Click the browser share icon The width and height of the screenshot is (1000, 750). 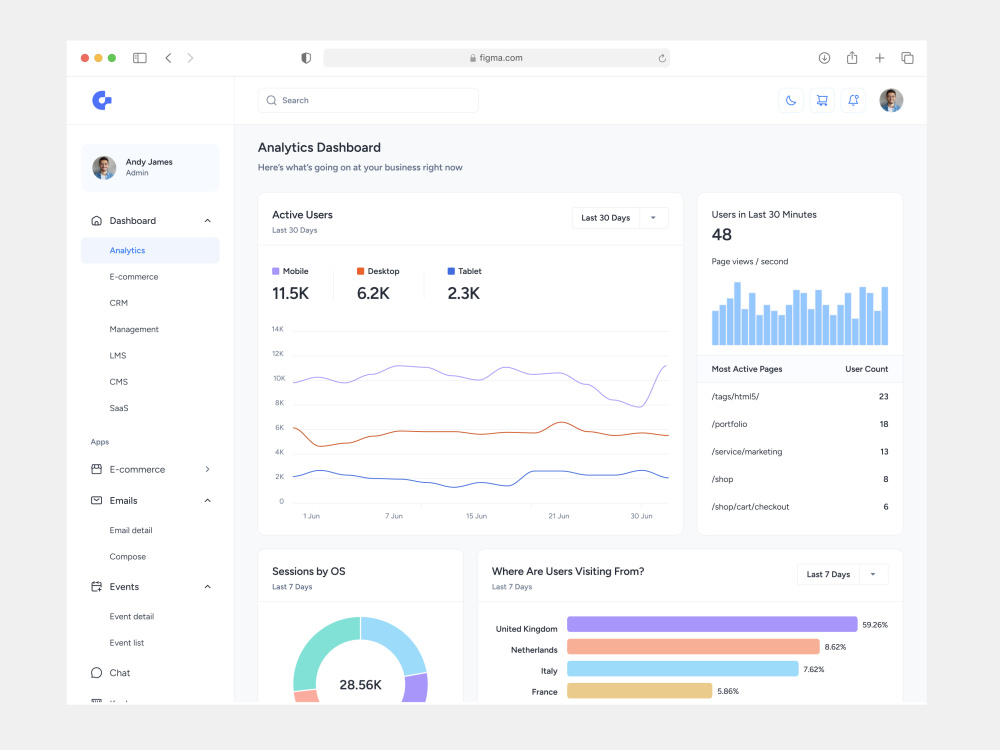point(852,58)
